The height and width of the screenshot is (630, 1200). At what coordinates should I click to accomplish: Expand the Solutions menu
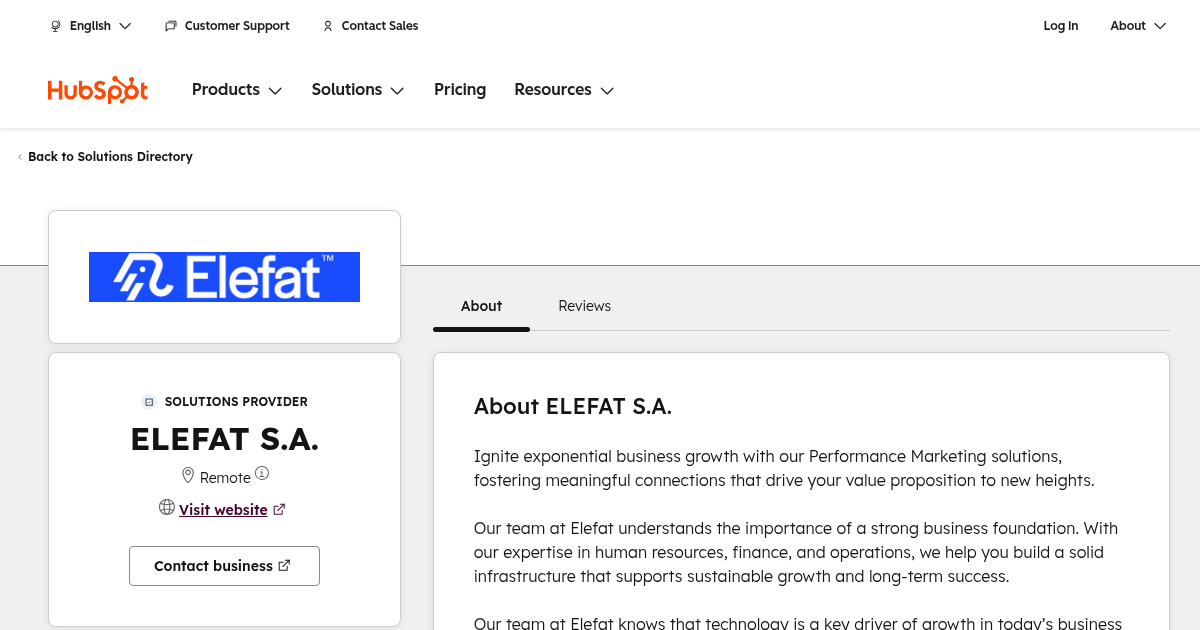click(357, 90)
